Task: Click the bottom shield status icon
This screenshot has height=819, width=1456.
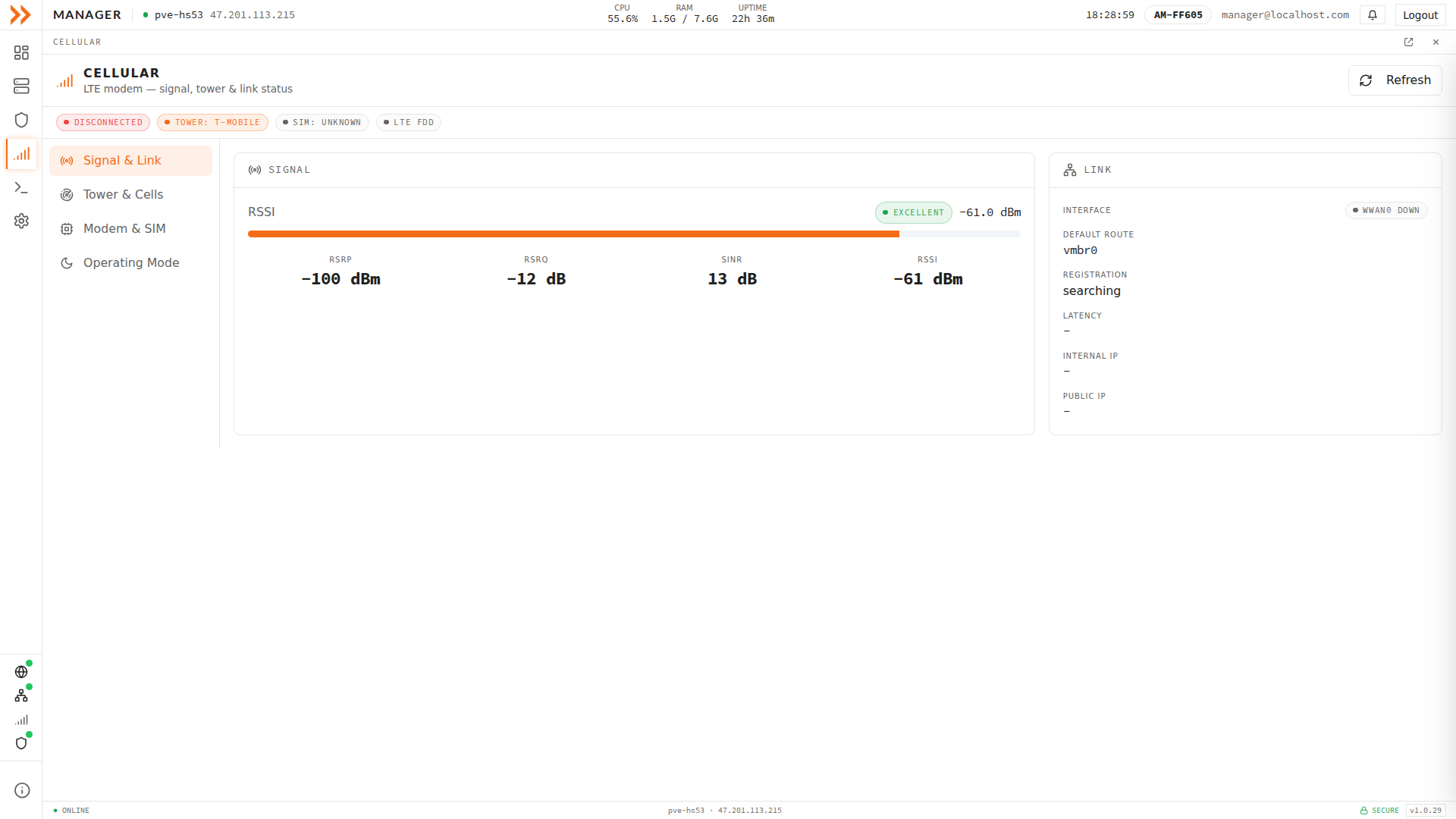Action: pyautogui.click(x=21, y=743)
